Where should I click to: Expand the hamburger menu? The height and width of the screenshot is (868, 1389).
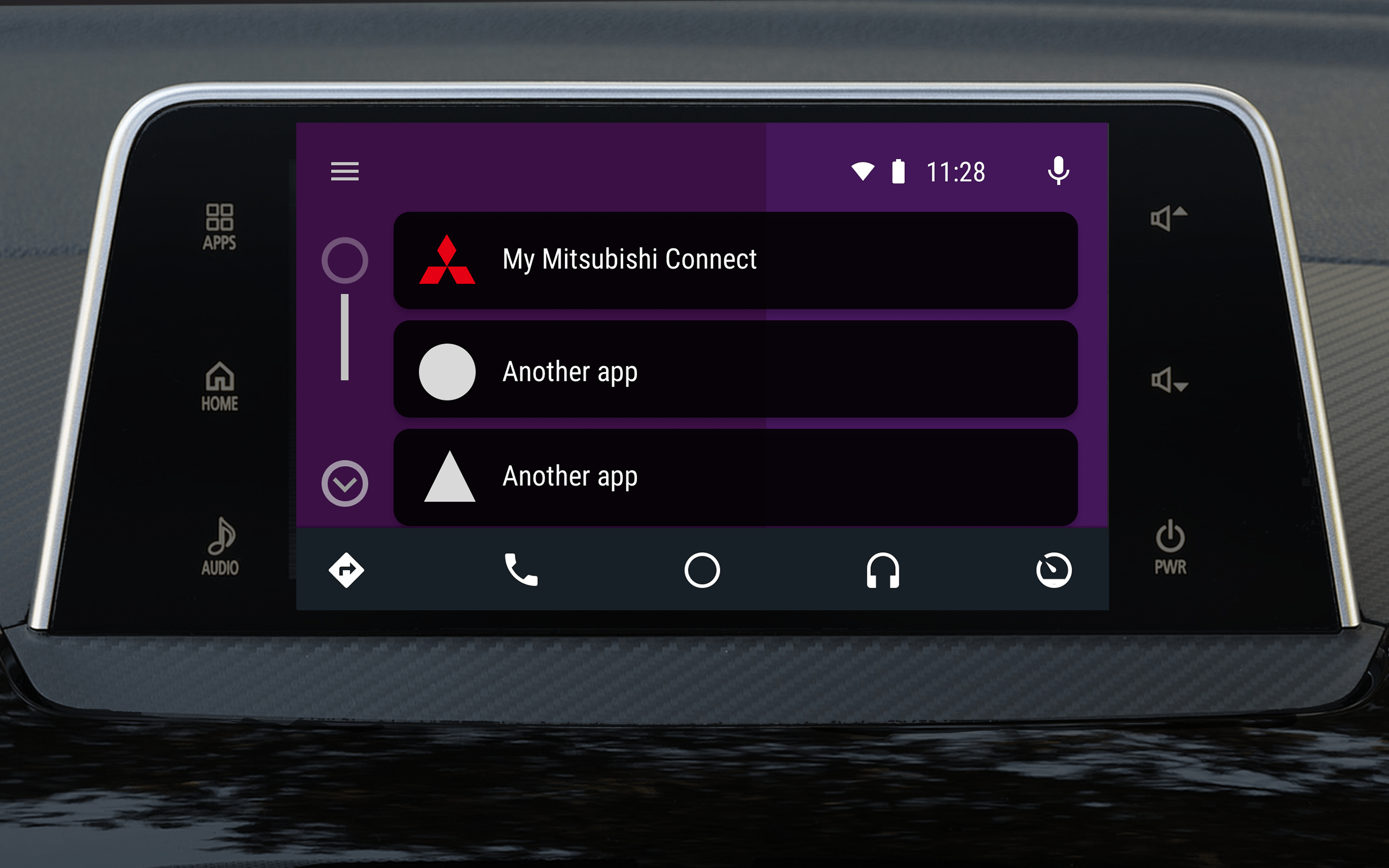(x=344, y=172)
